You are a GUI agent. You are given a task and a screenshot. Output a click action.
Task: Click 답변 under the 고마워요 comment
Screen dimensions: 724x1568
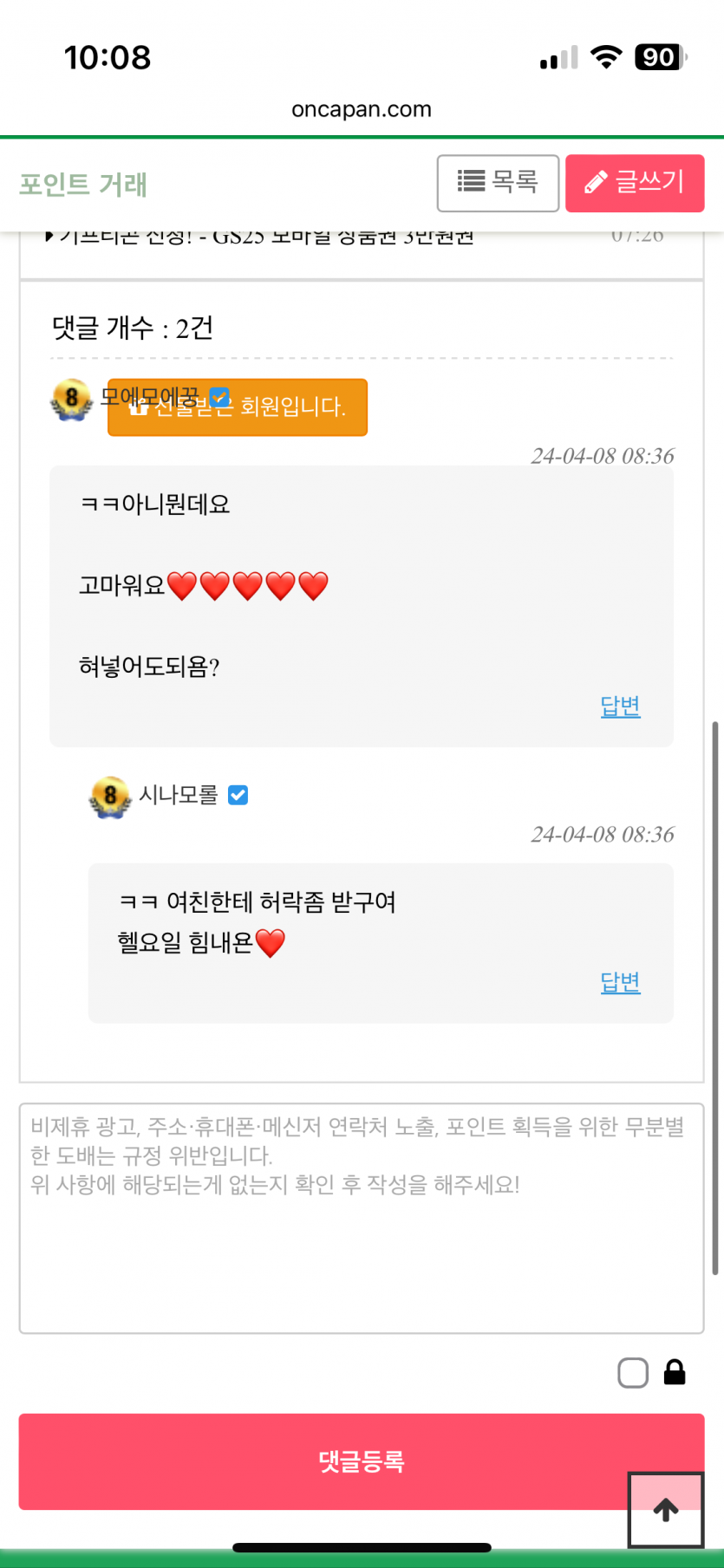tap(620, 706)
